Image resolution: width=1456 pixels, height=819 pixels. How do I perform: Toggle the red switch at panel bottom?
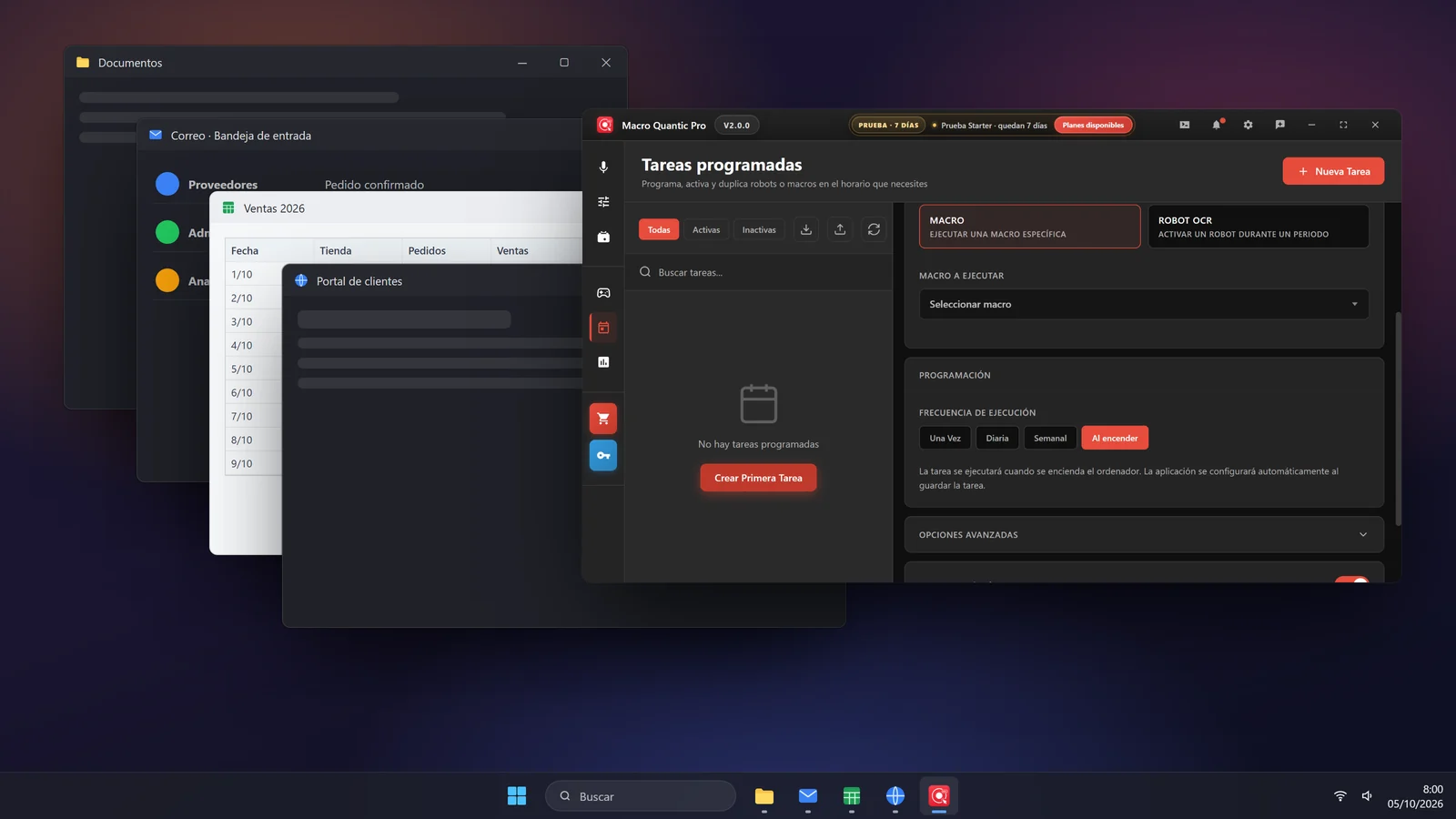point(1351,580)
